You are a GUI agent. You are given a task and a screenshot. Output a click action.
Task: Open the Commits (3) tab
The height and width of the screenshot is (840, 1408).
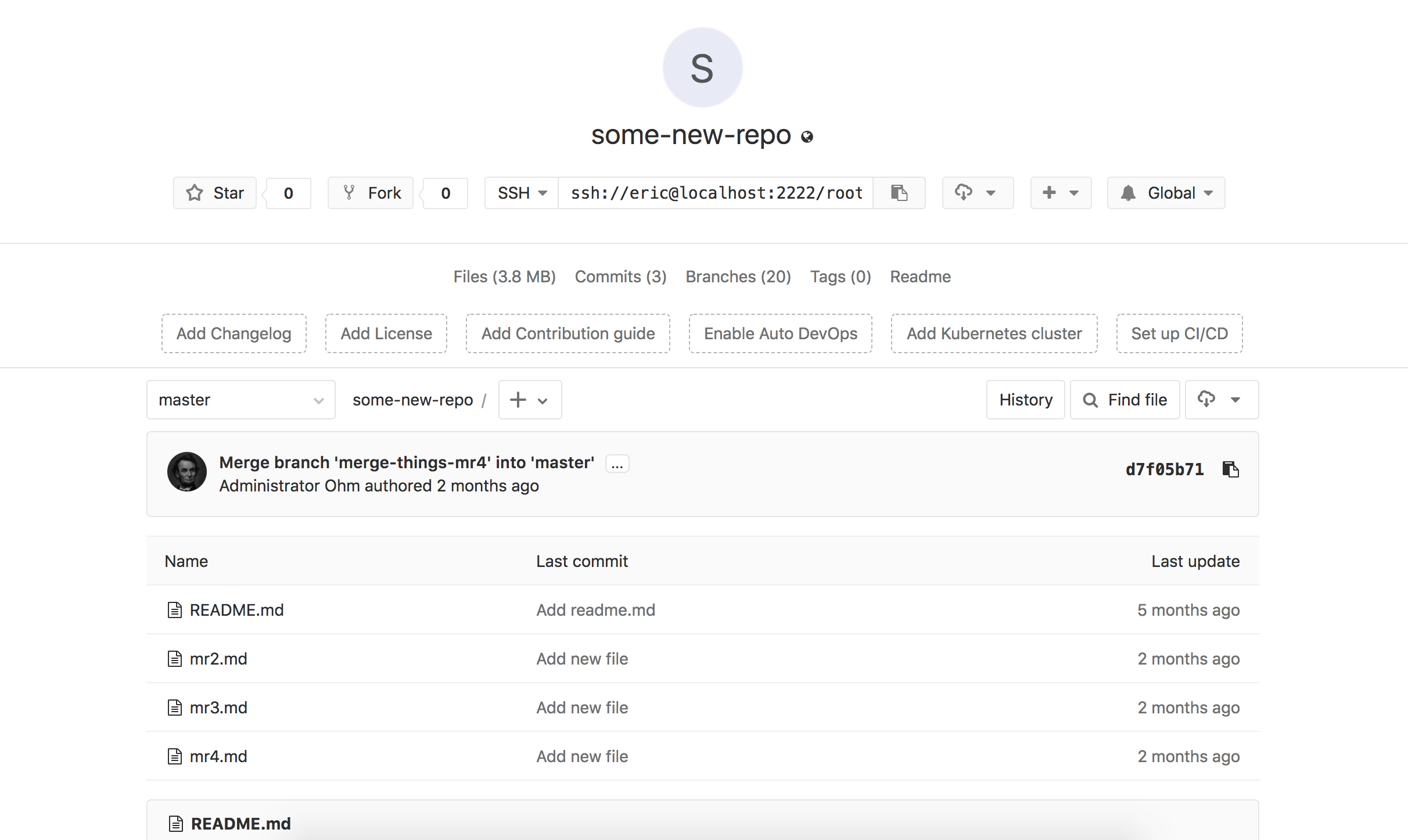tap(620, 277)
